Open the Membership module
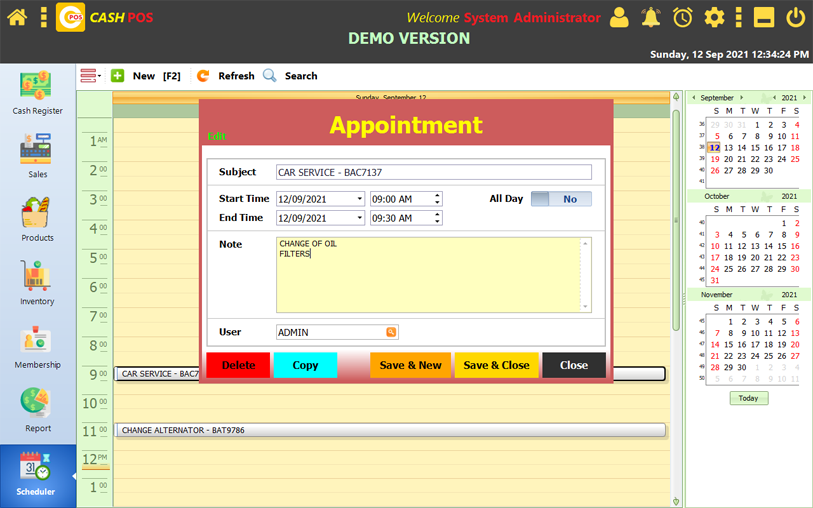This screenshot has width=813, height=508. (37, 347)
